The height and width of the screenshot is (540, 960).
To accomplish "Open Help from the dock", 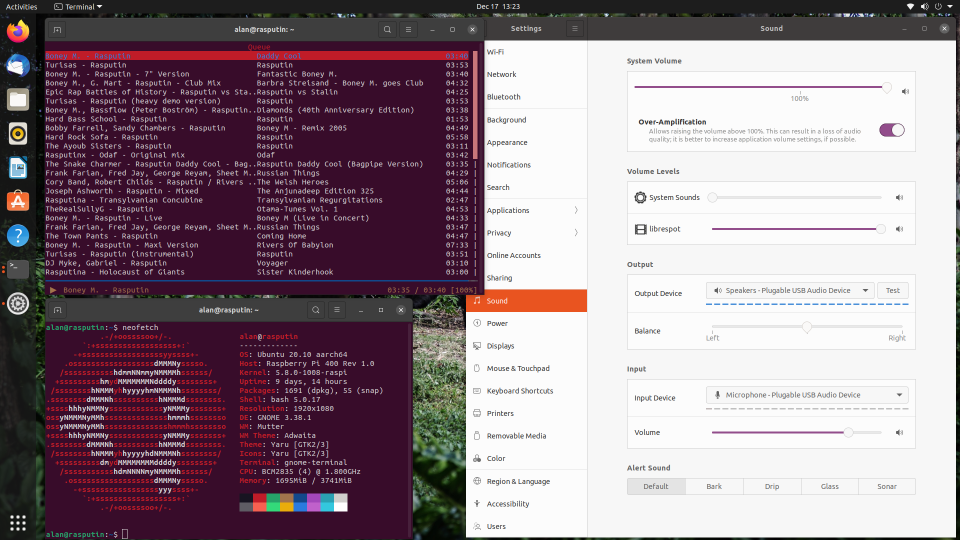I will point(18,235).
